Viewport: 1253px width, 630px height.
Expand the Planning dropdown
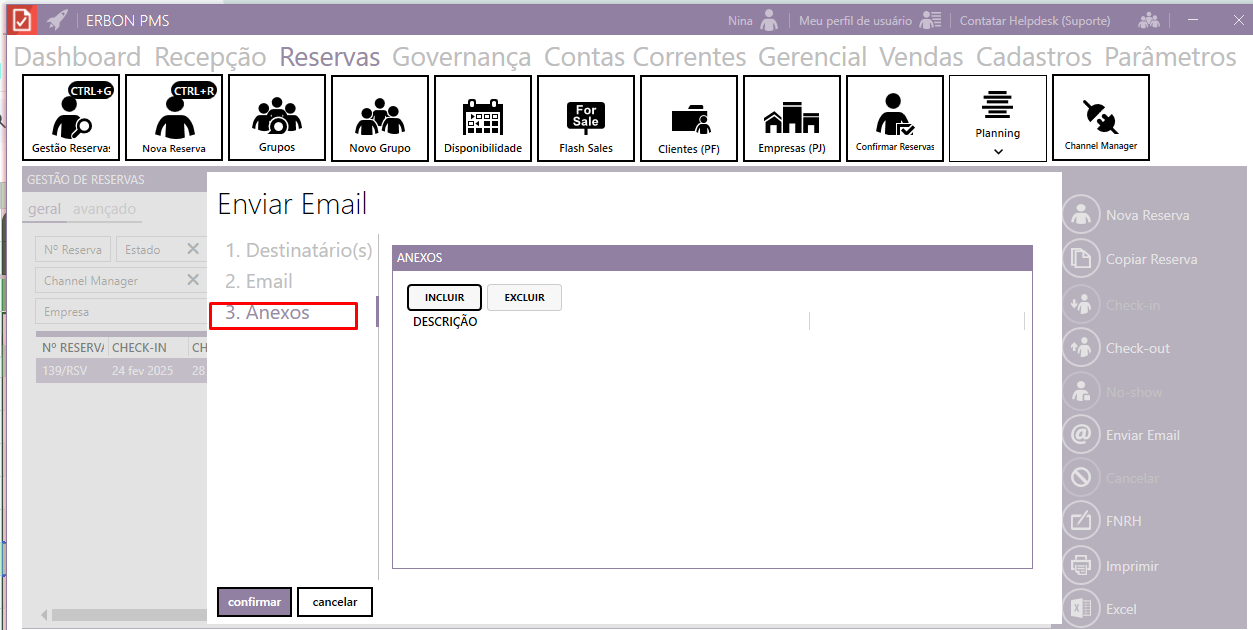pyautogui.click(x=998, y=151)
